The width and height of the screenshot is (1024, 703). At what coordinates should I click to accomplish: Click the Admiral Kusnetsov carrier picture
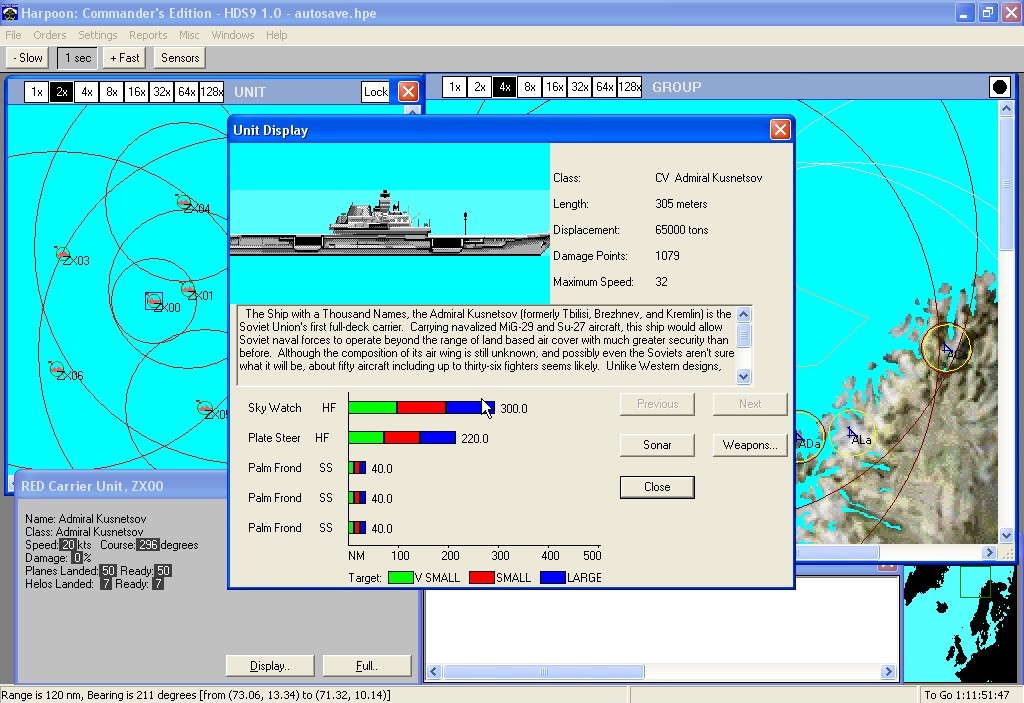coord(390,223)
